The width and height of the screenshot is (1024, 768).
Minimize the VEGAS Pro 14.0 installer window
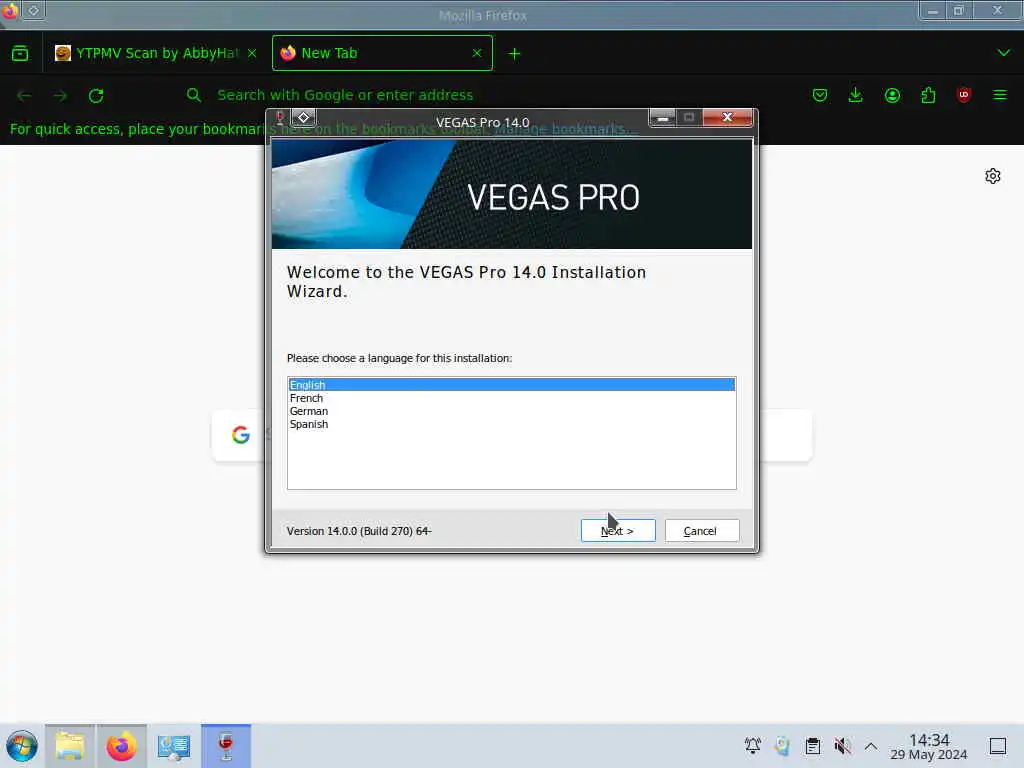coord(662,118)
